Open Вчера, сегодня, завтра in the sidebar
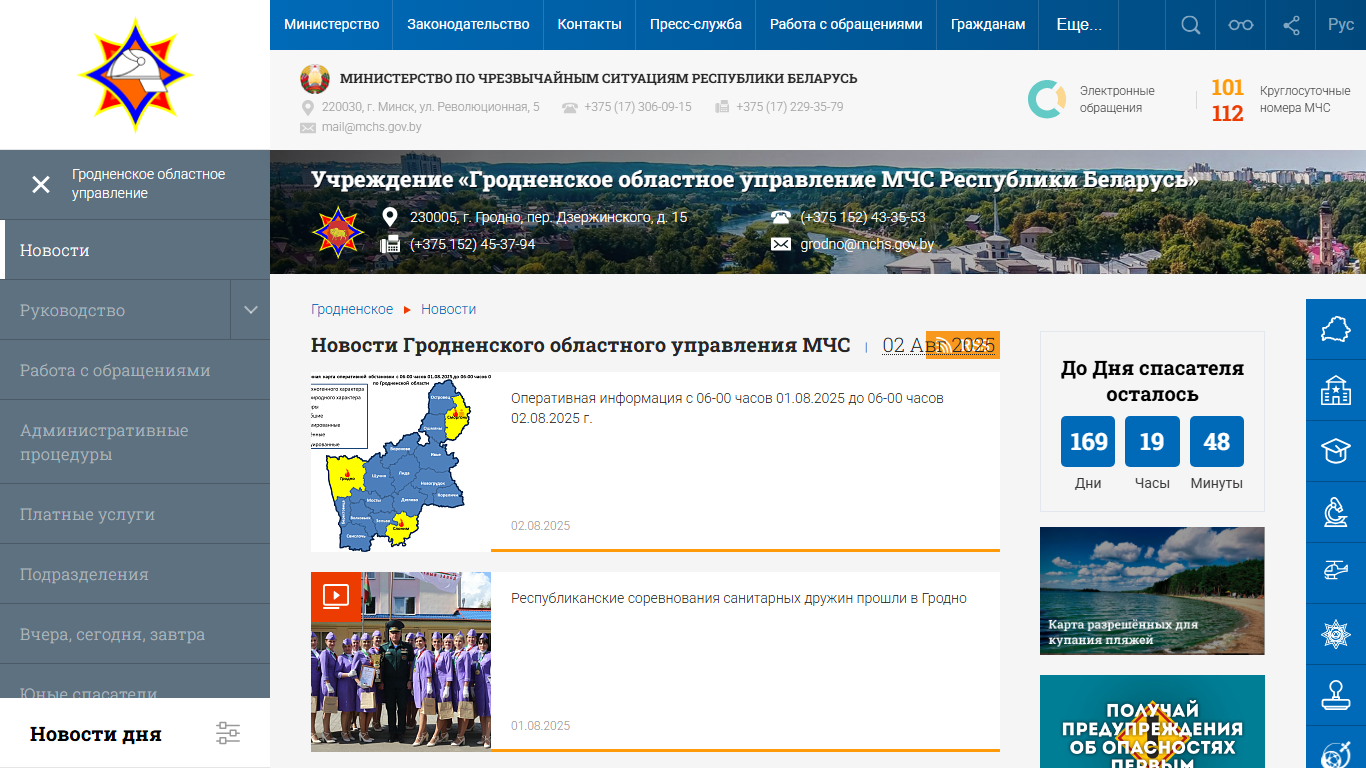1366x768 pixels. coord(135,634)
